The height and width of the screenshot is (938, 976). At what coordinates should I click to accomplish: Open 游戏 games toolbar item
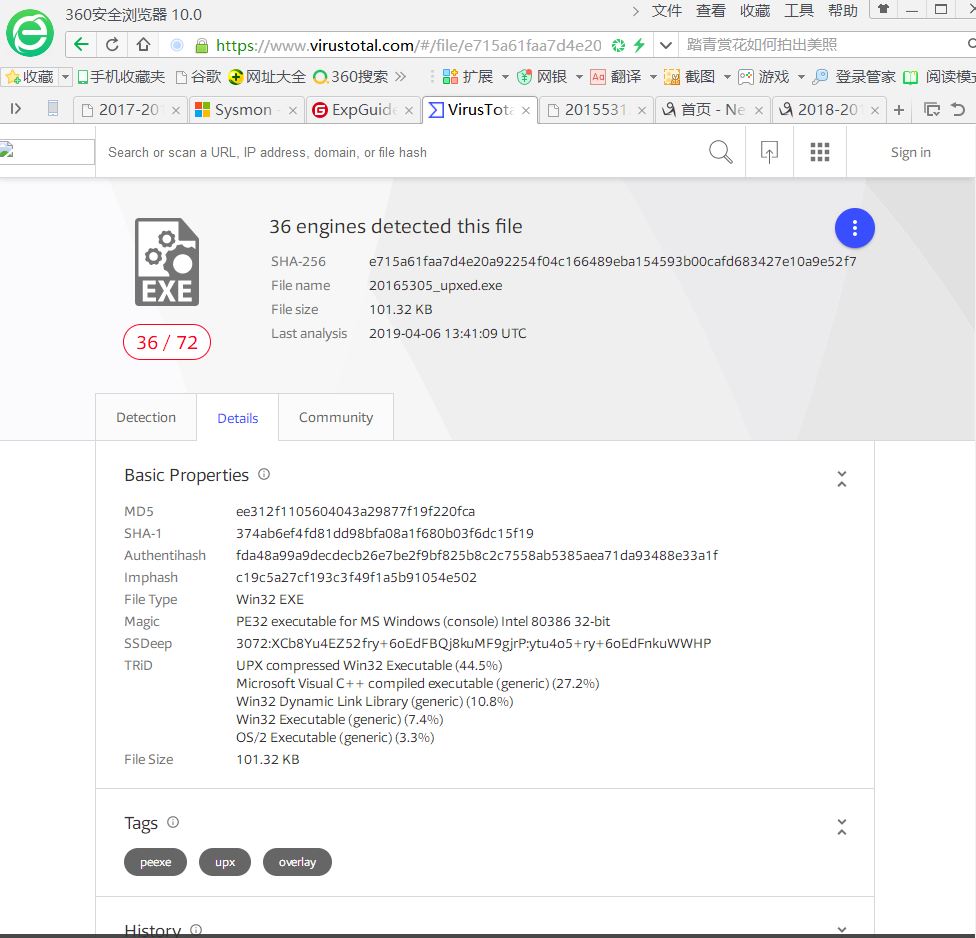pos(764,77)
